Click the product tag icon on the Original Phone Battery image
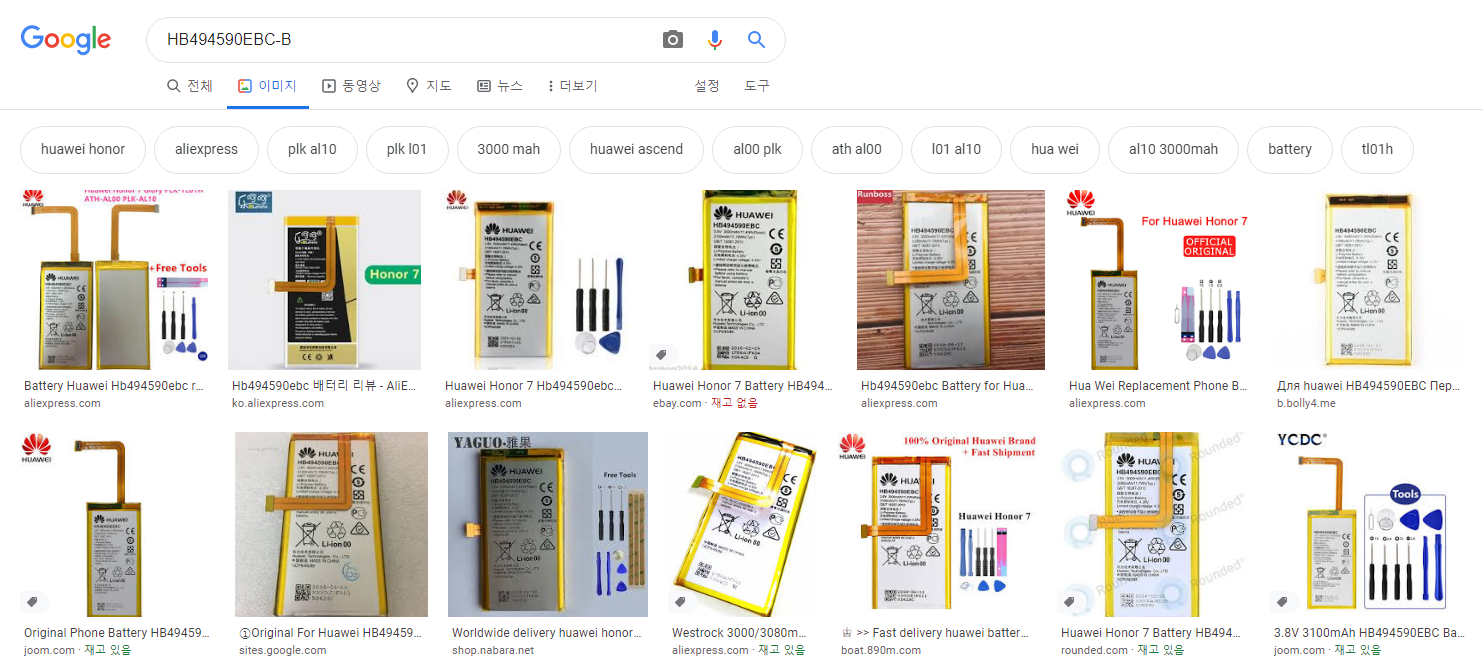The image size is (1483, 667). (x=33, y=601)
